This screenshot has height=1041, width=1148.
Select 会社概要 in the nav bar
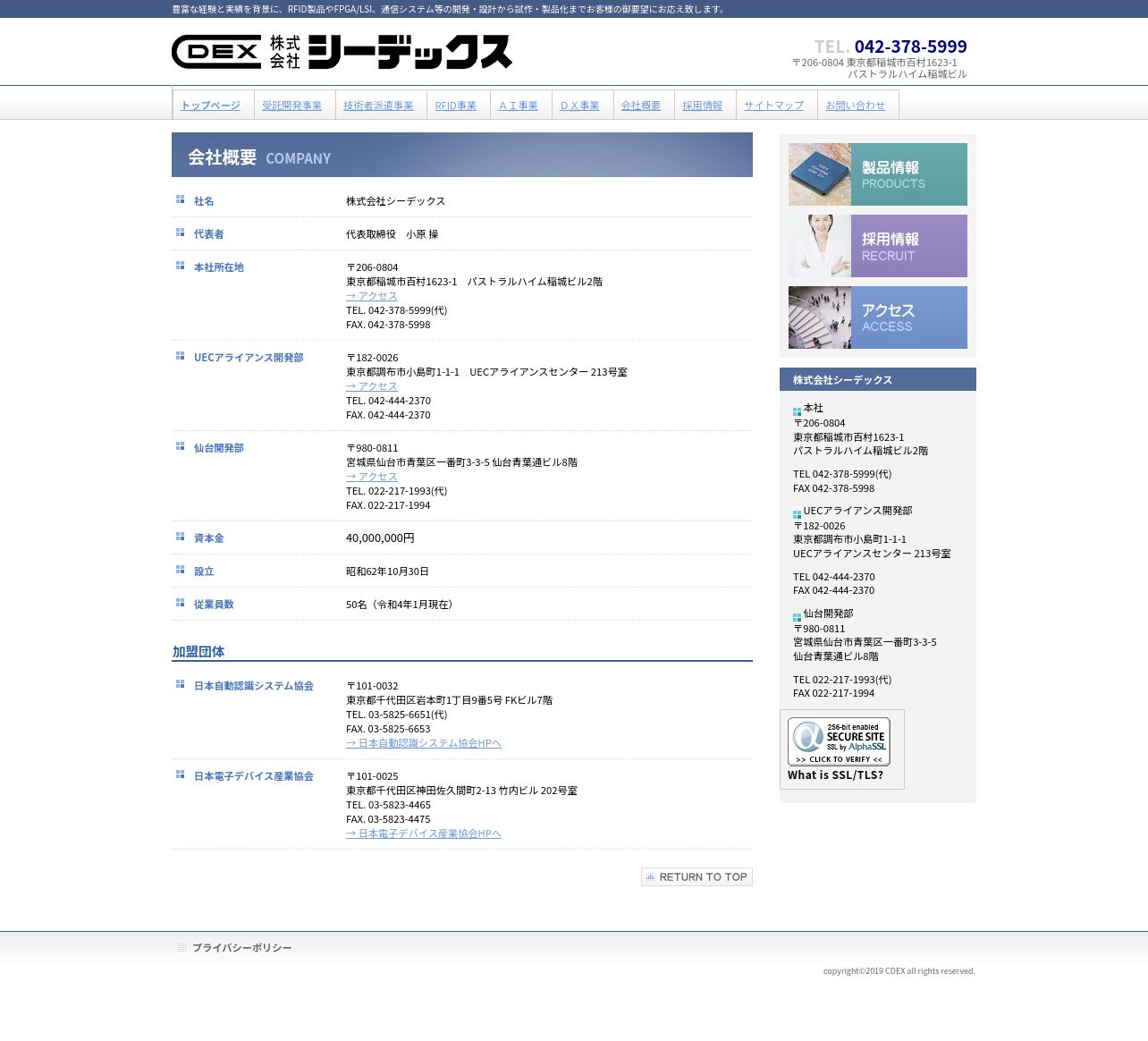pos(641,106)
